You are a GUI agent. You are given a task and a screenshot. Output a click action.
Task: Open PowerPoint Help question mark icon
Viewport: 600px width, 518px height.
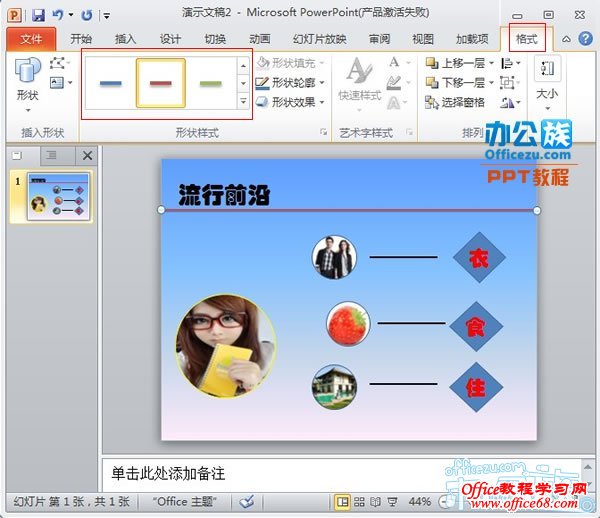click(x=585, y=39)
